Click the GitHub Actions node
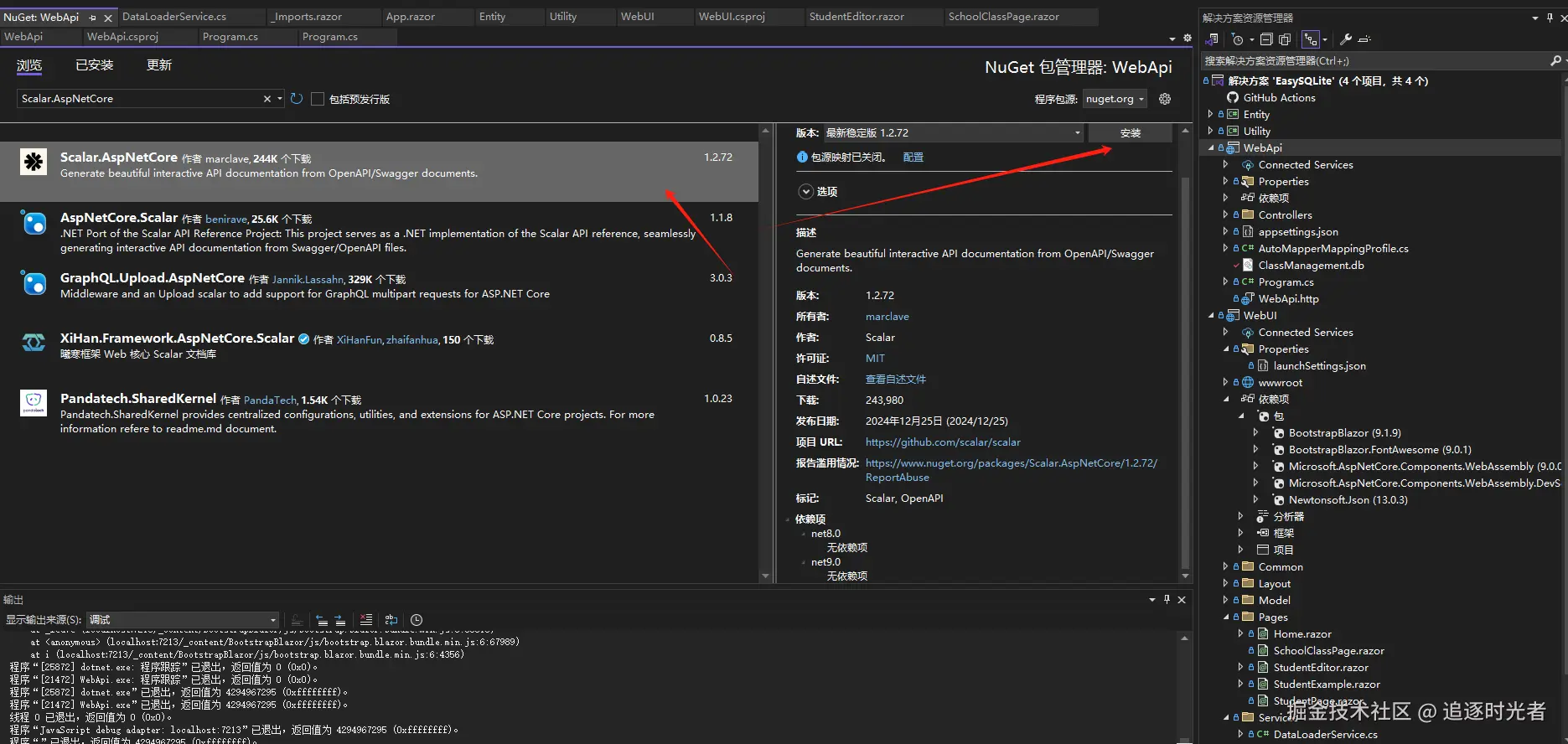The height and width of the screenshot is (744, 1568). tap(1279, 97)
